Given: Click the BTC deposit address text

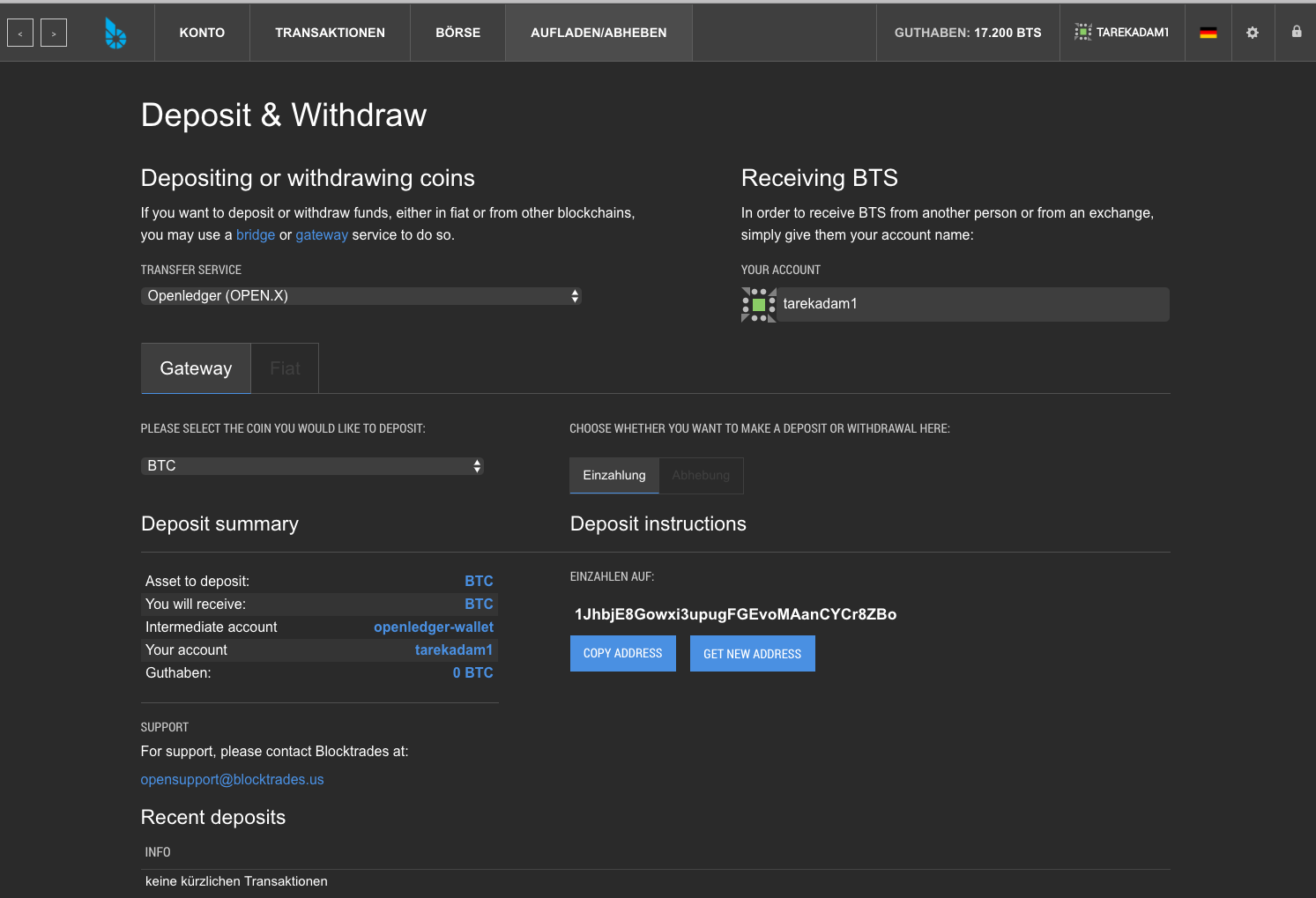Looking at the screenshot, I should (735, 614).
